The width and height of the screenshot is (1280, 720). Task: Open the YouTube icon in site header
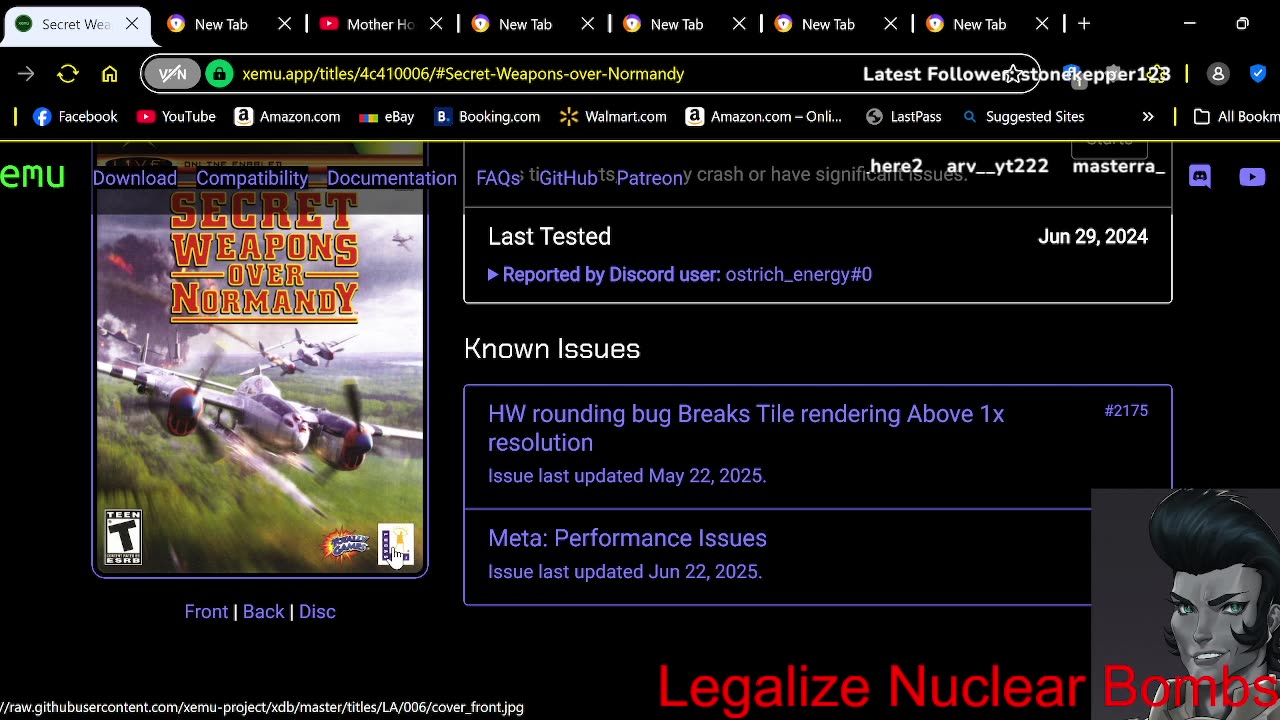(x=1252, y=177)
